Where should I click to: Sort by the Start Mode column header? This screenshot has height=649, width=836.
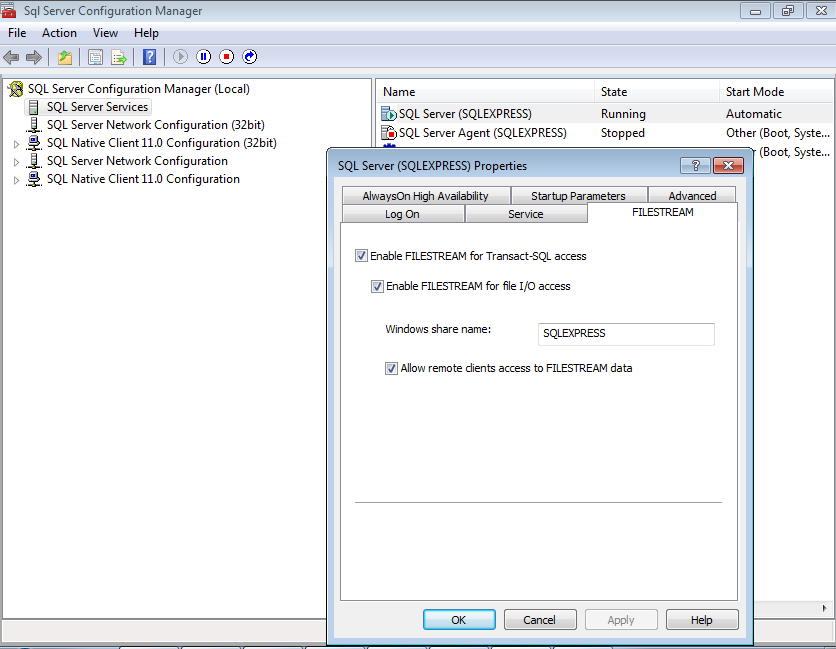click(x=776, y=92)
